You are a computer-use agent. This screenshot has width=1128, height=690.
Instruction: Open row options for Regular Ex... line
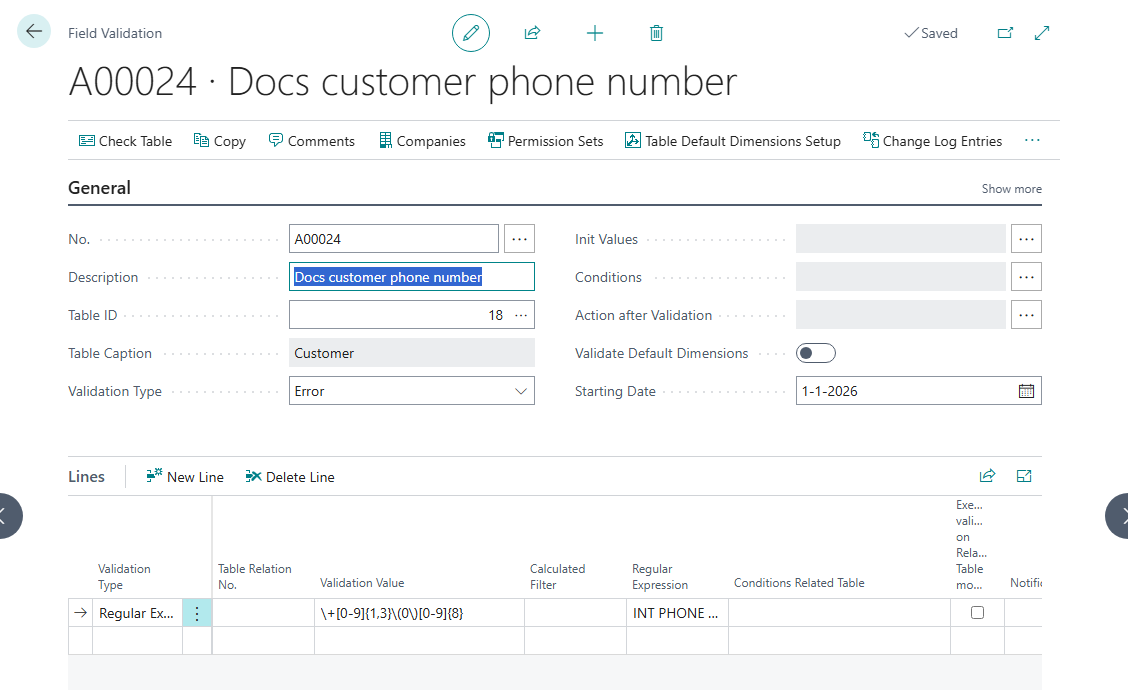pyautogui.click(x=196, y=613)
